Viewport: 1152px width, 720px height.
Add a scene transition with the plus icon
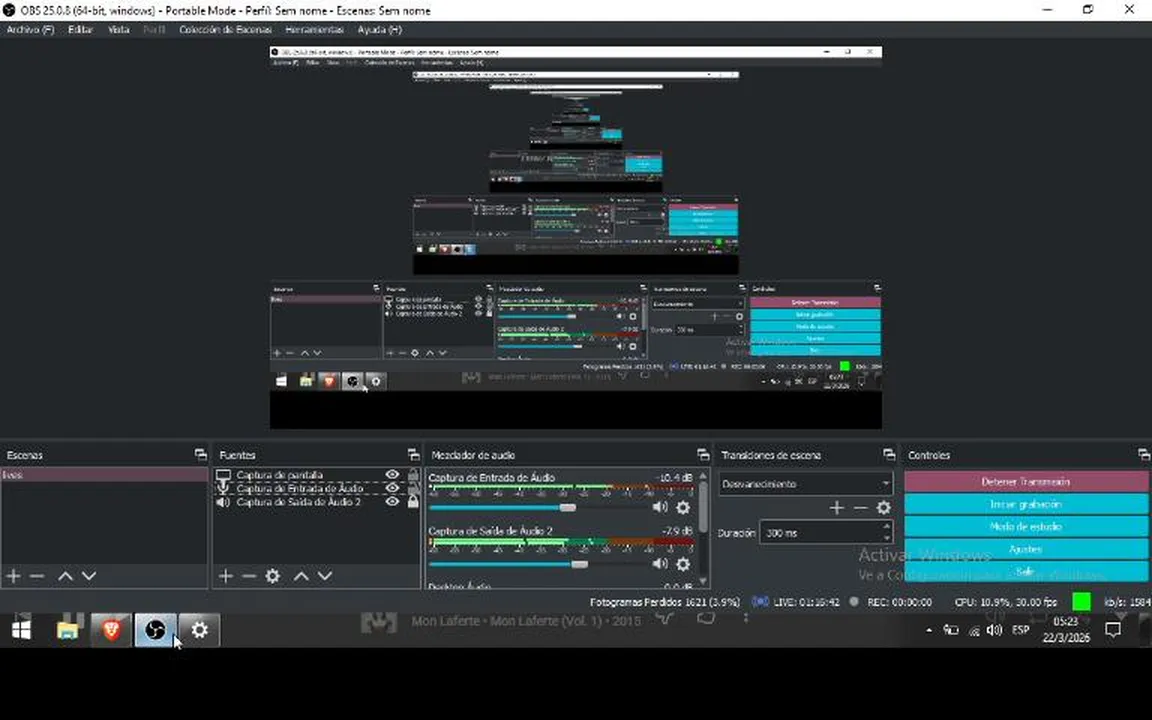click(x=836, y=508)
